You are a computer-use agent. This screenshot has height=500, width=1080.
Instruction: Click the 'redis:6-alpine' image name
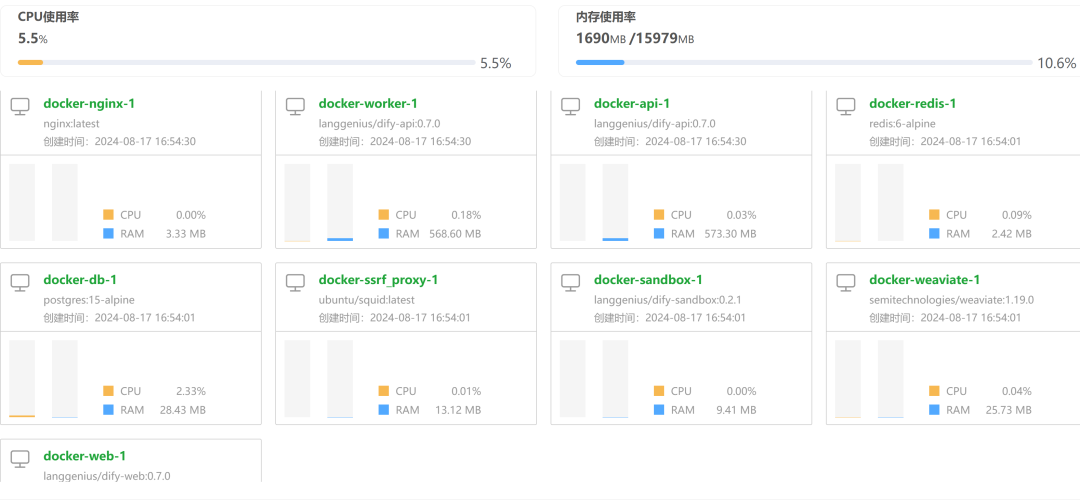coord(902,124)
